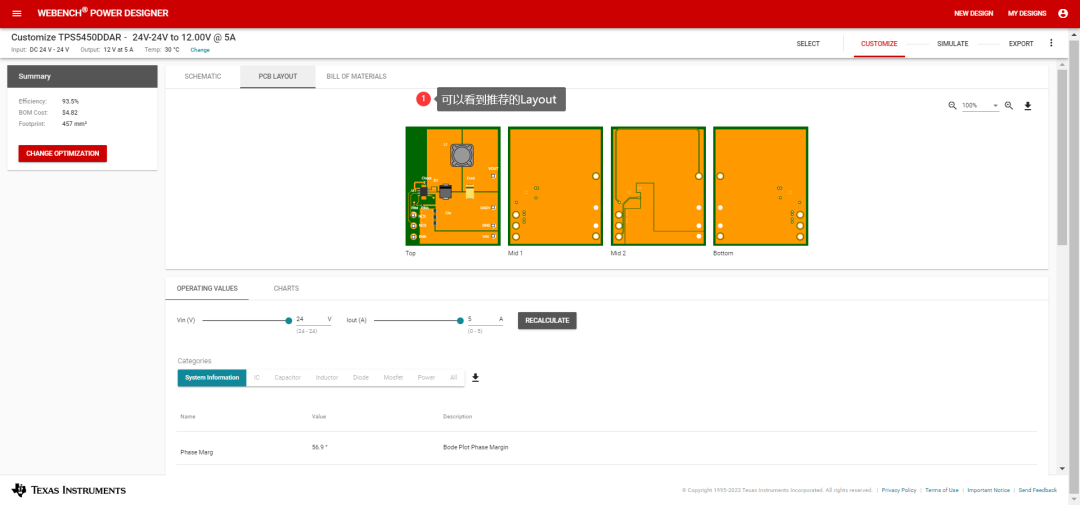Open the Bottom layer thumbnail
Screen dimensions: 1080x505
tap(761, 186)
